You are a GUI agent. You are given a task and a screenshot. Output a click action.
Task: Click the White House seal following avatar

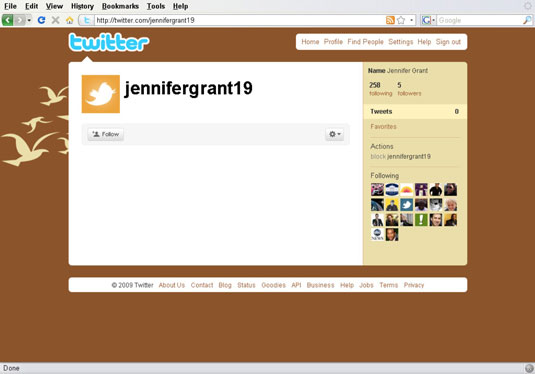point(392,190)
